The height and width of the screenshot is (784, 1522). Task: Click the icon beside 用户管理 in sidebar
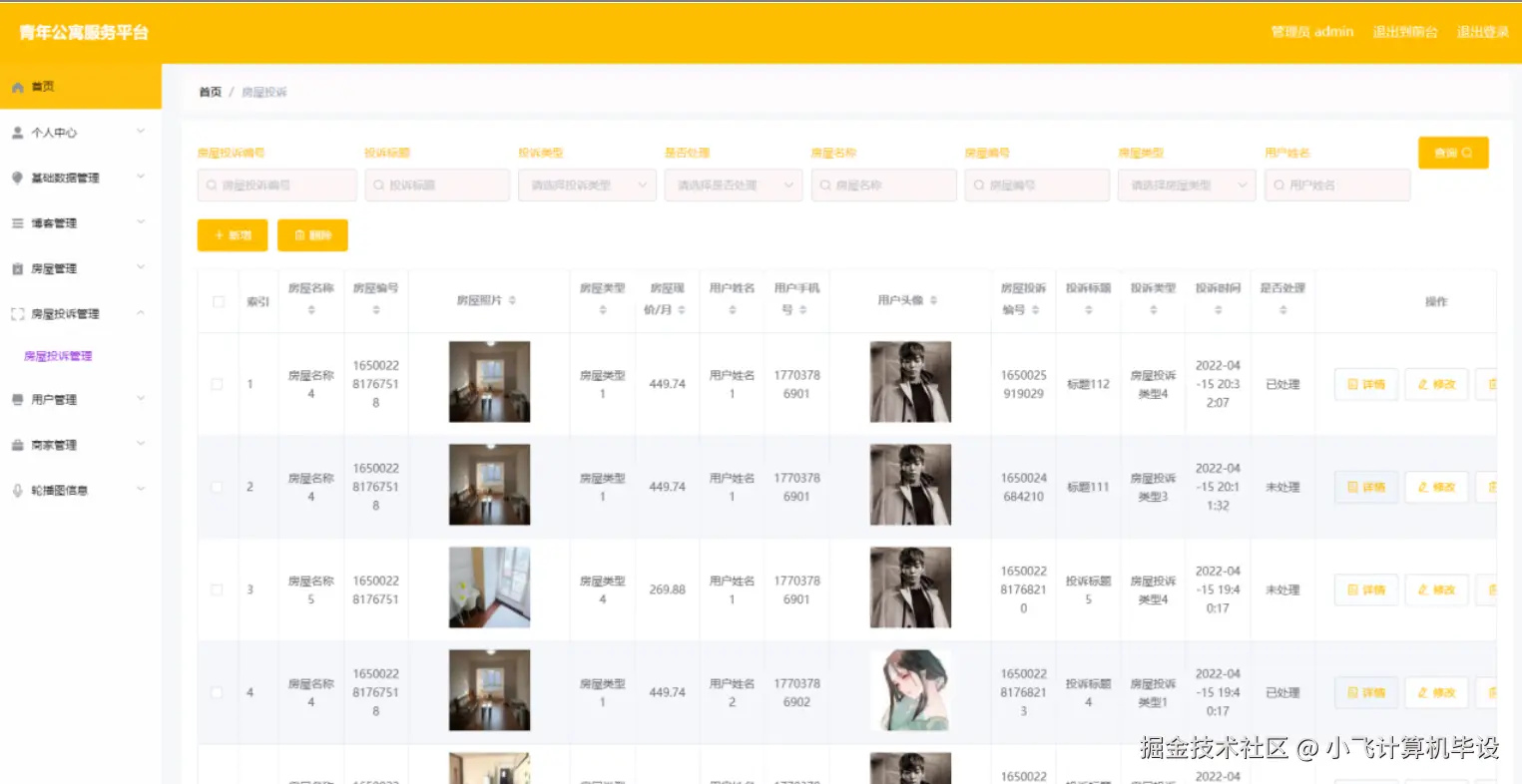(x=17, y=400)
